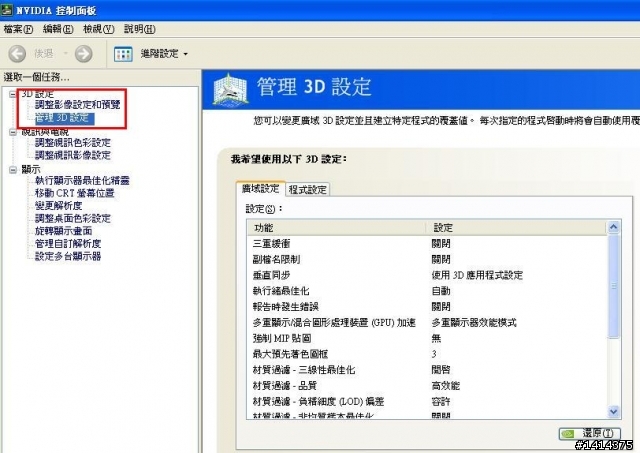Select the 垂直同步 setting row
The height and width of the screenshot is (453, 640).
[x=427, y=275]
